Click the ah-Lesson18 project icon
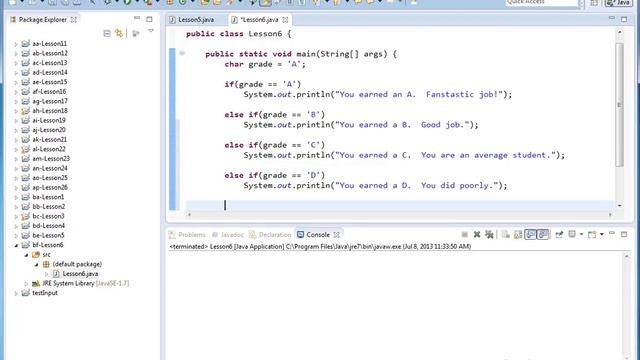Screen dimensions: 640x360 [25, 111]
